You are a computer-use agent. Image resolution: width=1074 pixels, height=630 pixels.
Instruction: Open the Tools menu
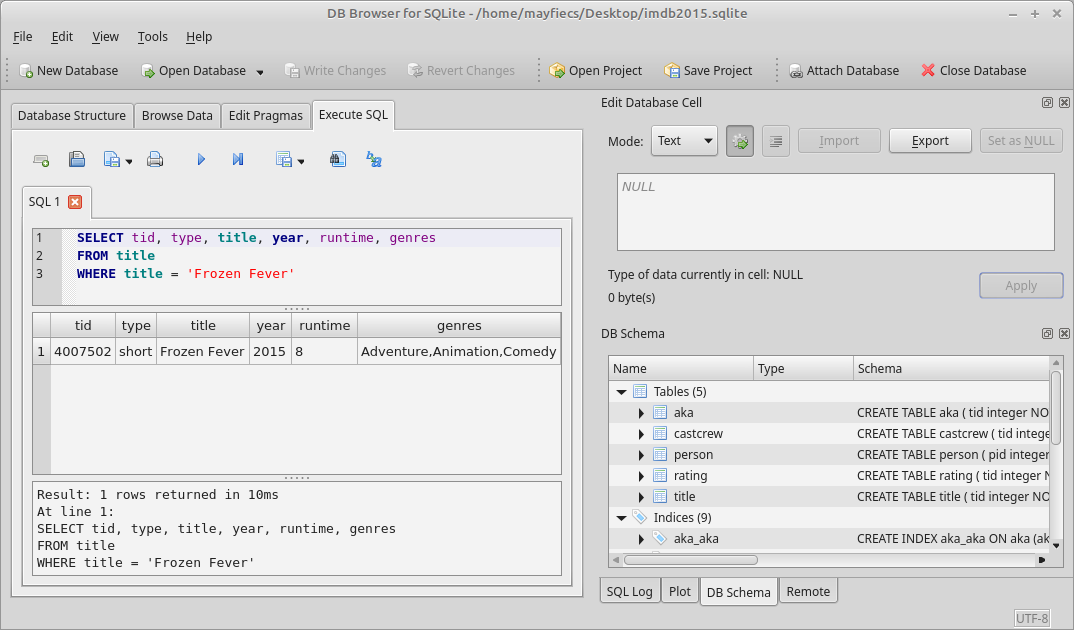(152, 36)
